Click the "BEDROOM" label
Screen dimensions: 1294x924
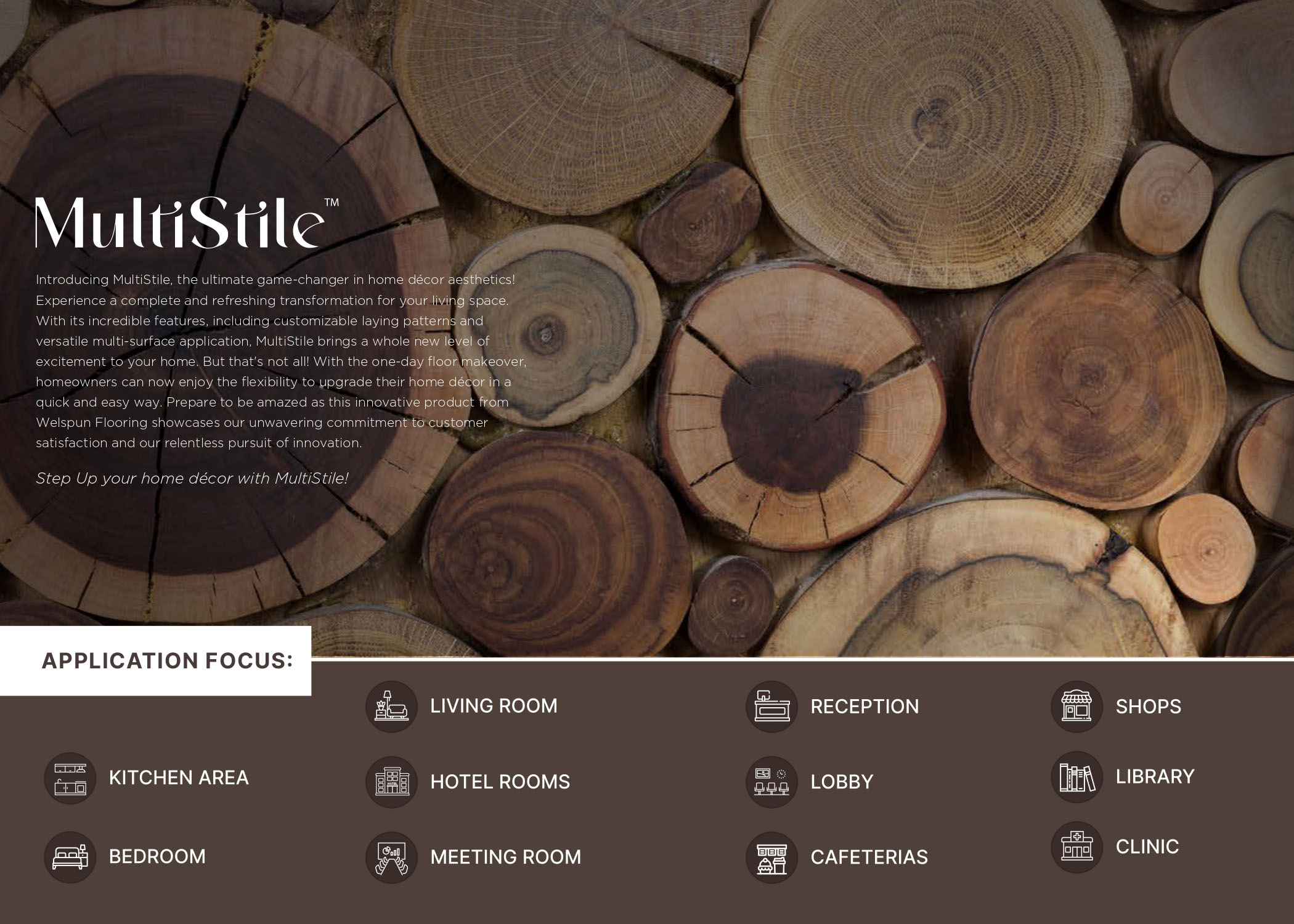(x=157, y=857)
